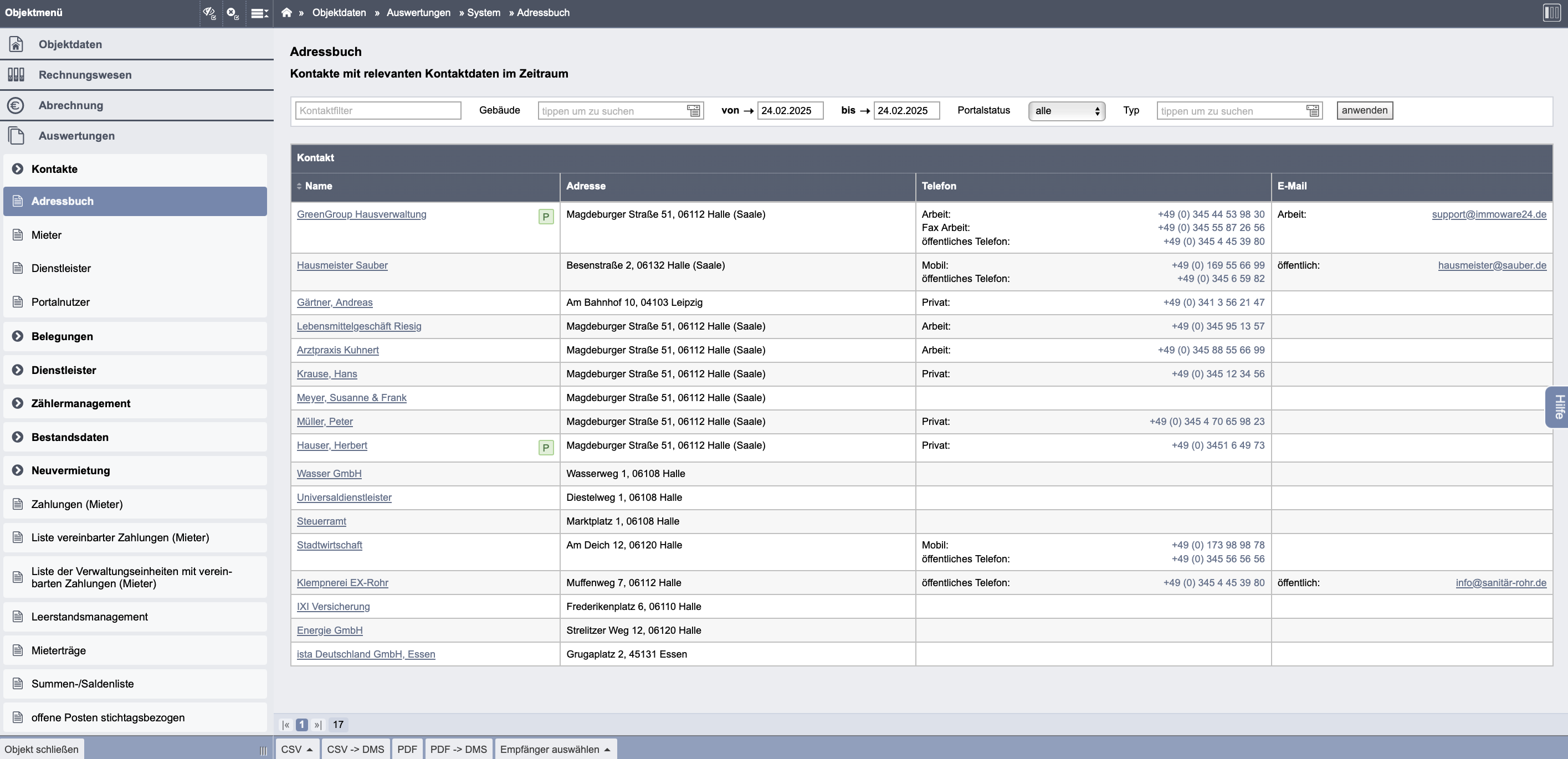Open Mieter report in sidebar
This screenshot has height=759, width=1568.
click(135, 235)
